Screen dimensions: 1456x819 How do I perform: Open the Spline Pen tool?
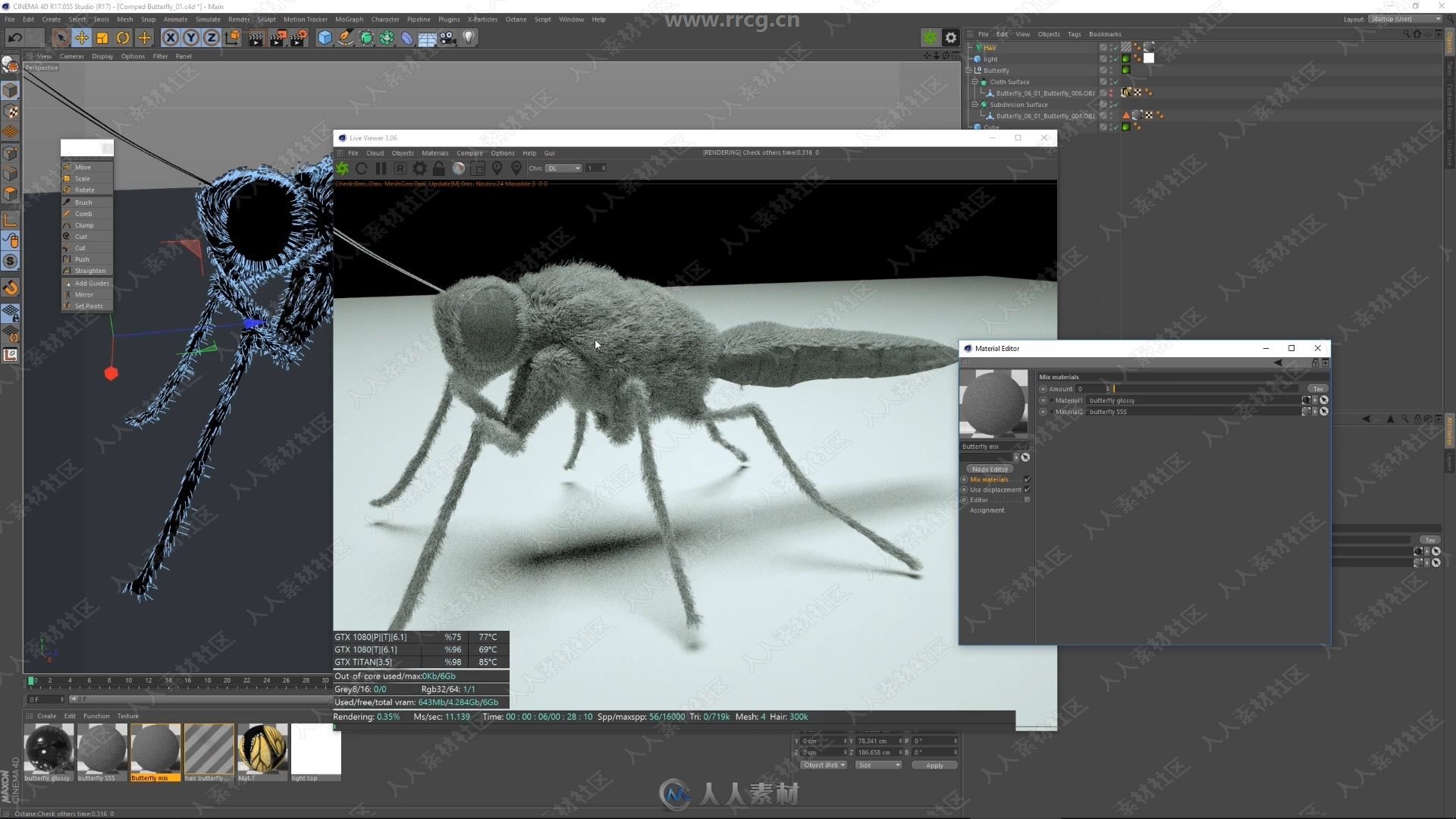pos(345,37)
